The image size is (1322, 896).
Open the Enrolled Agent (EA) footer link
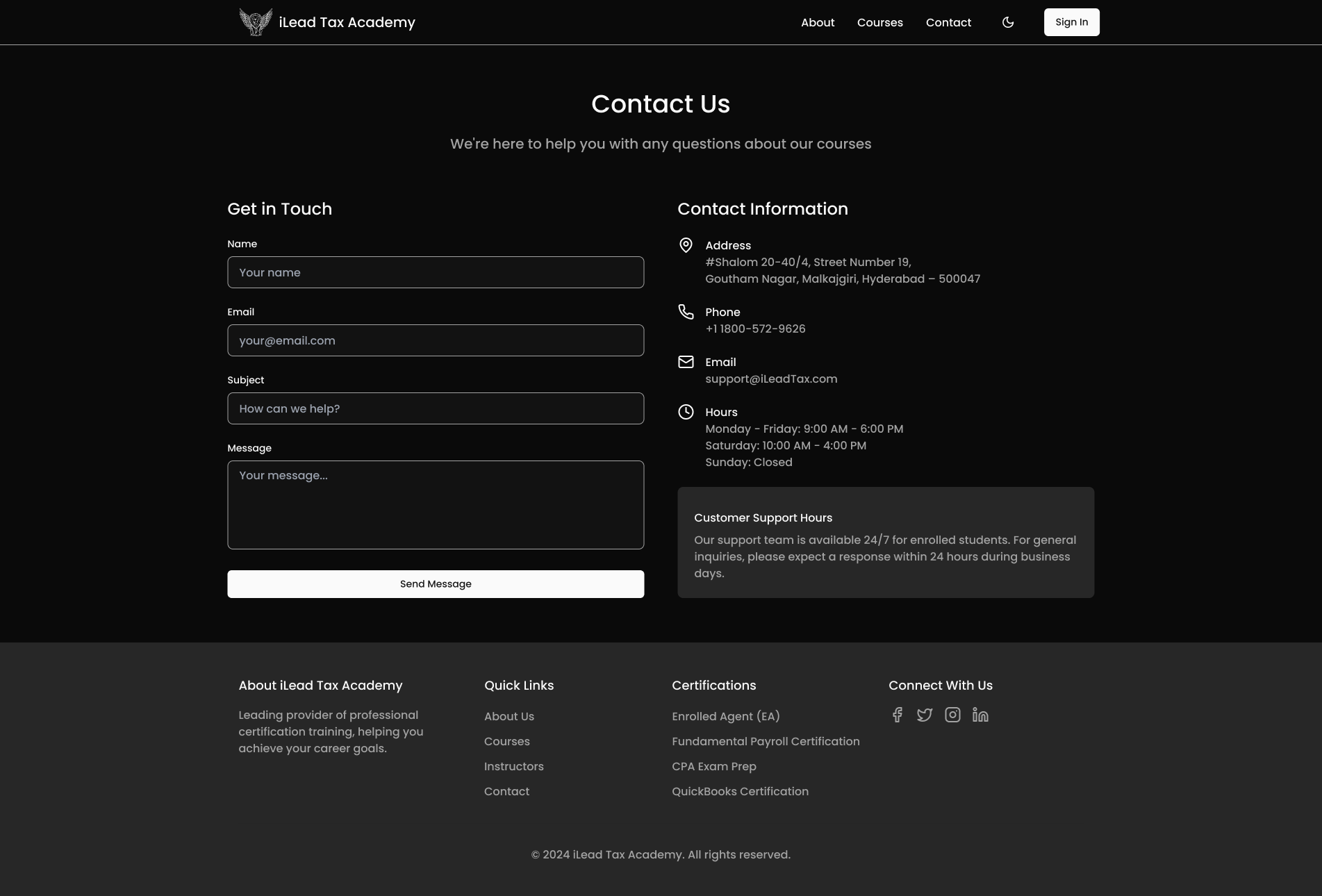click(726, 716)
